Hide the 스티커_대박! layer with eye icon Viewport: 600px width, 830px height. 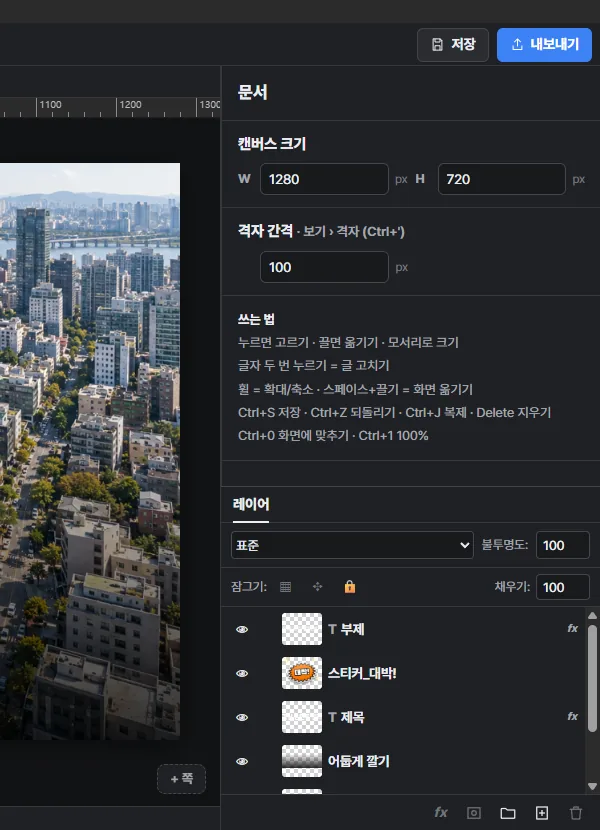pyautogui.click(x=242, y=673)
